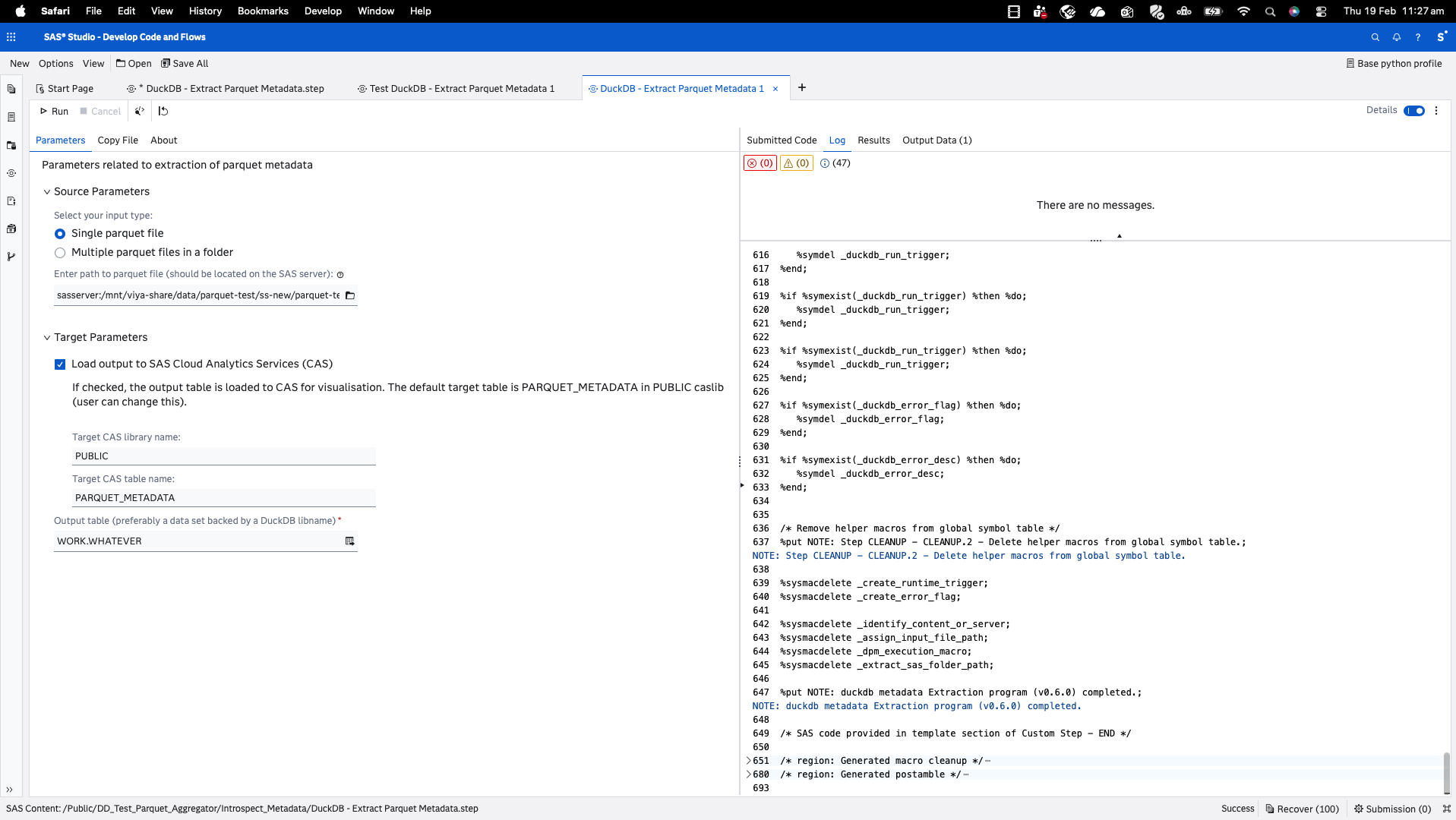Collapse the log messages summary pane arrow

coord(1120,236)
